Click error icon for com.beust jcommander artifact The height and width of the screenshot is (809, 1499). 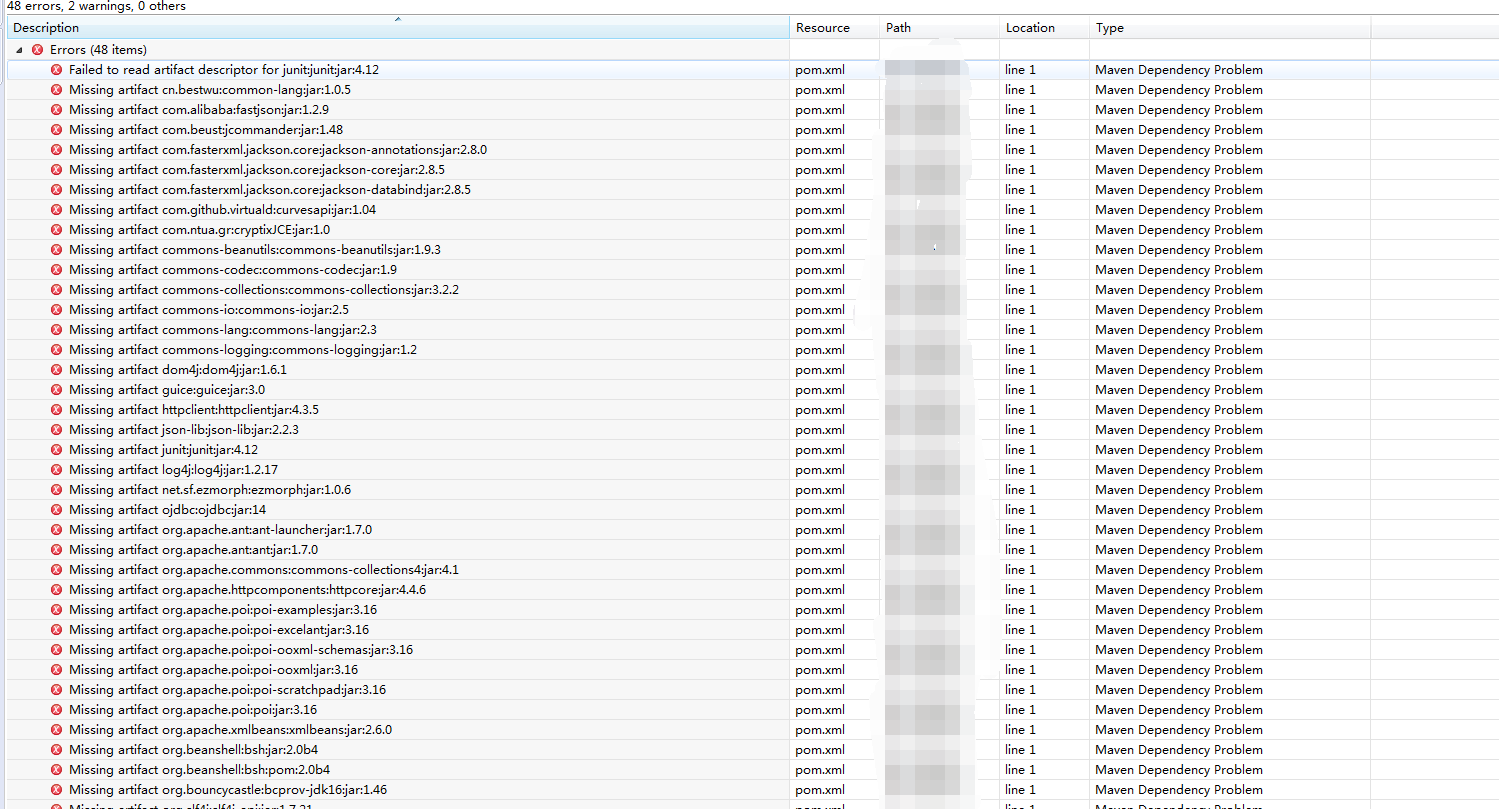click(x=57, y=130)
